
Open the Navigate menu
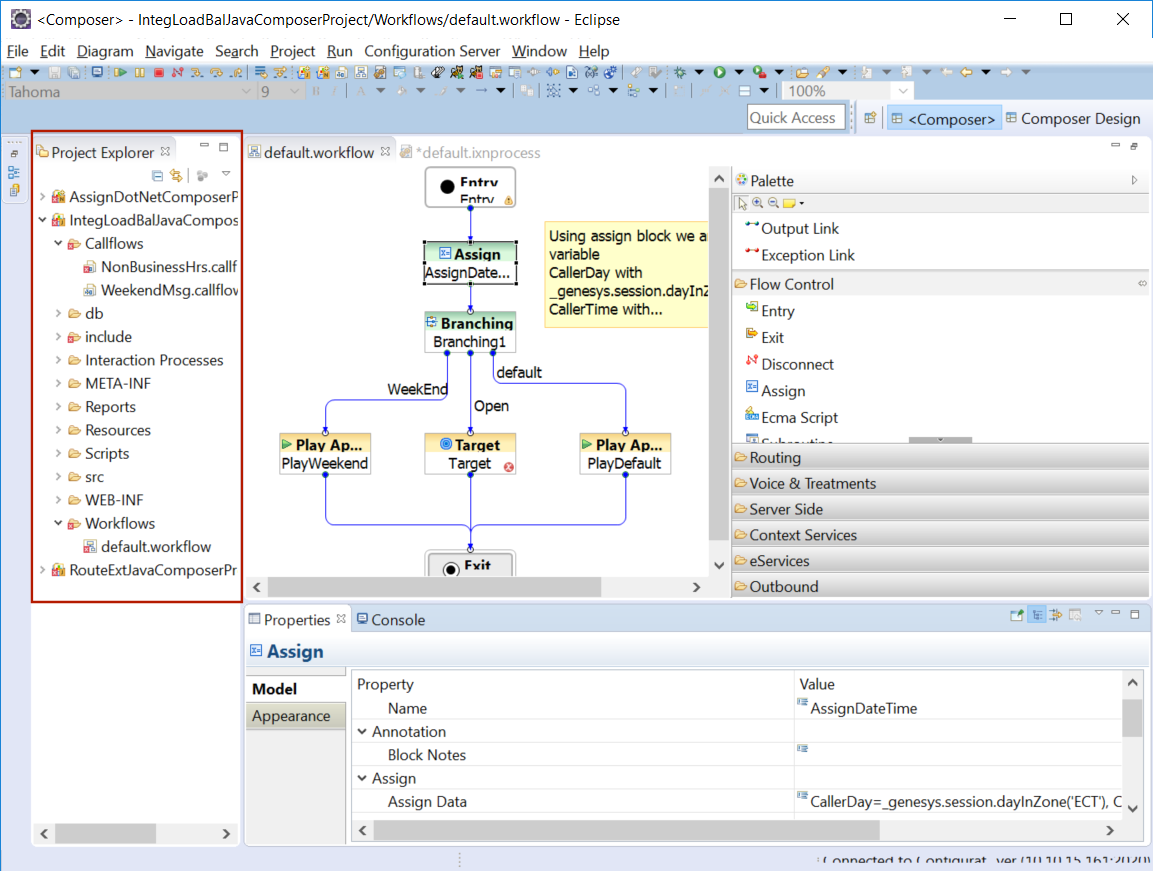174,51
